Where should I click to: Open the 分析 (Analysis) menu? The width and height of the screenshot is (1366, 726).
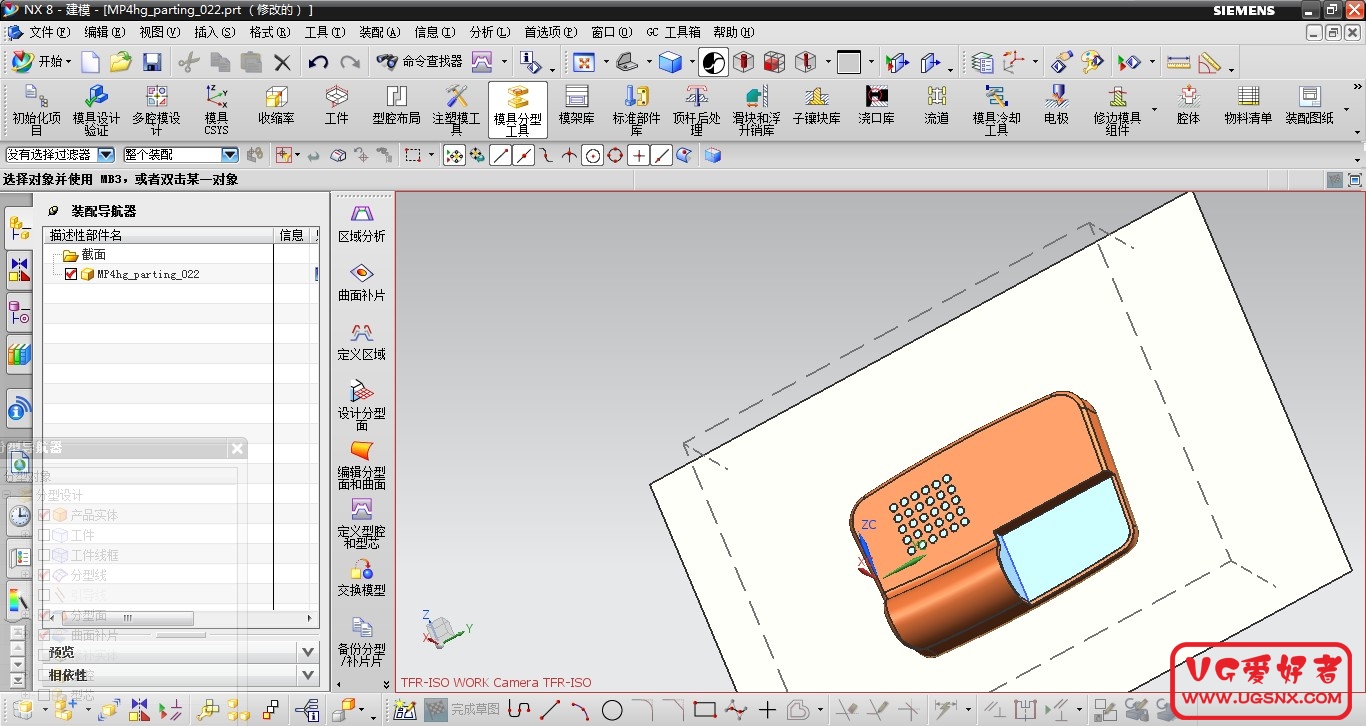coord(489,32)
